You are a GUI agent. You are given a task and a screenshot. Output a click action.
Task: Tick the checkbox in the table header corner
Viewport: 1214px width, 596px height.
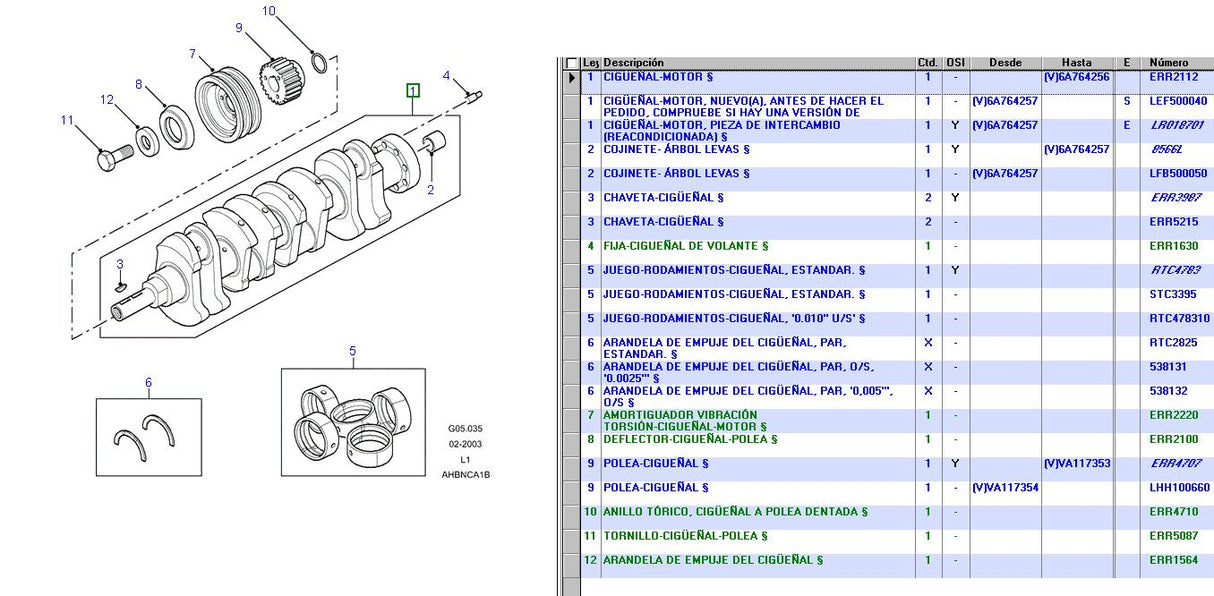(572, 63)
